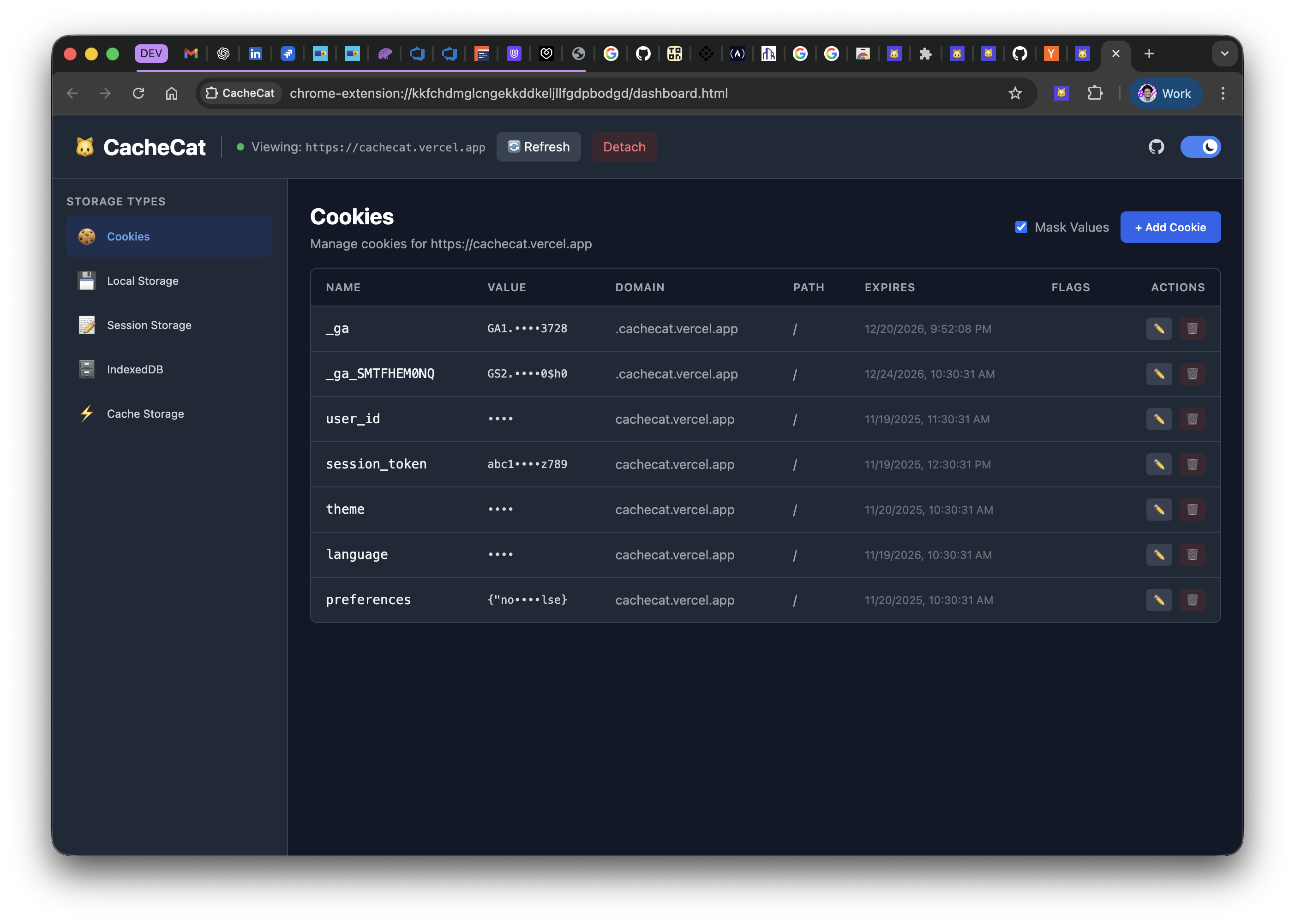Uncheck the Mask Values checkbox
The width and height of the screenshot is (1295, 924).
(1021, 227)
